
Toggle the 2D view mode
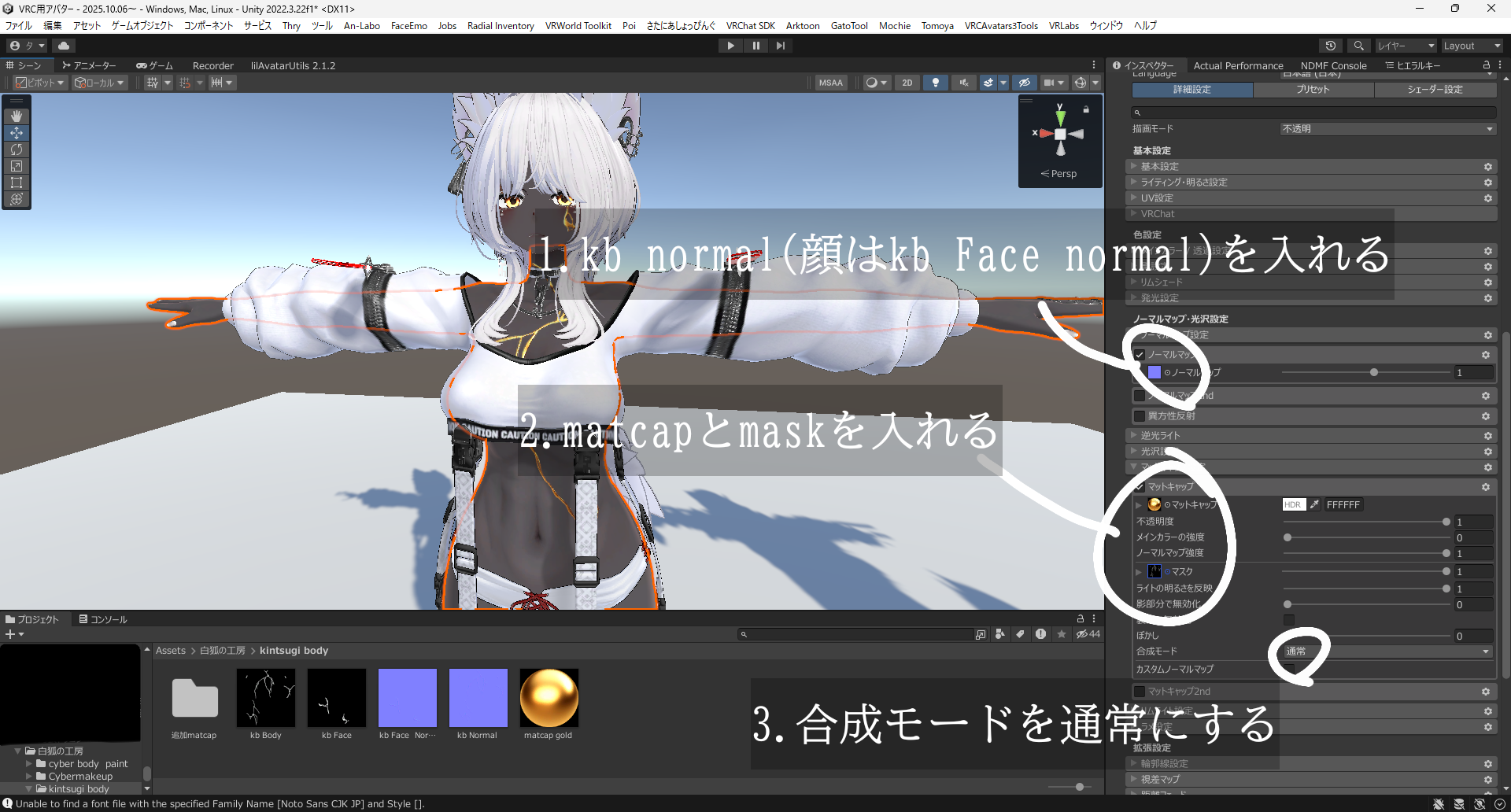(907, 83)
